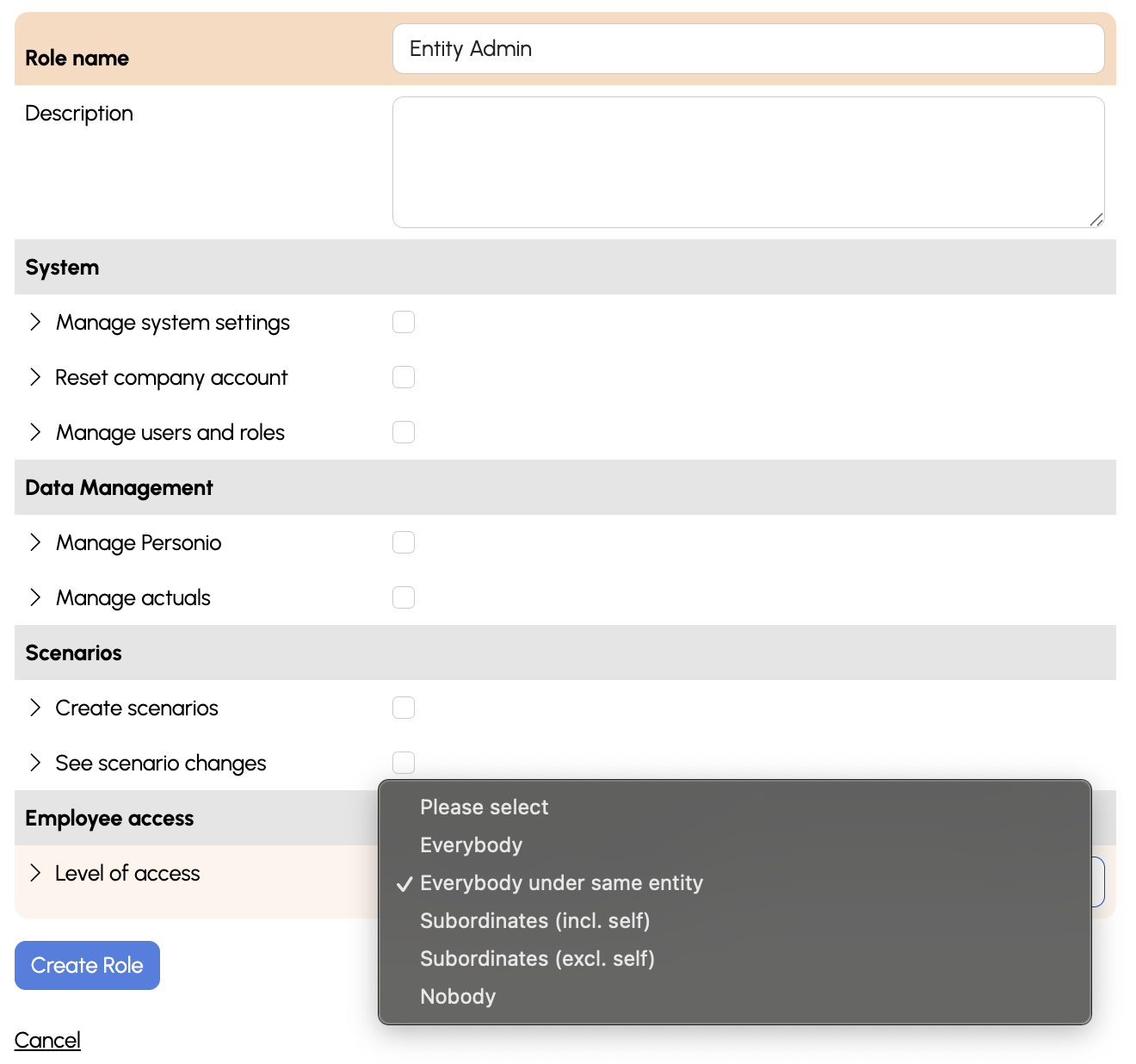Click the Manage users and roles label
This screenshot has width=1136, height=1064.
170,432
